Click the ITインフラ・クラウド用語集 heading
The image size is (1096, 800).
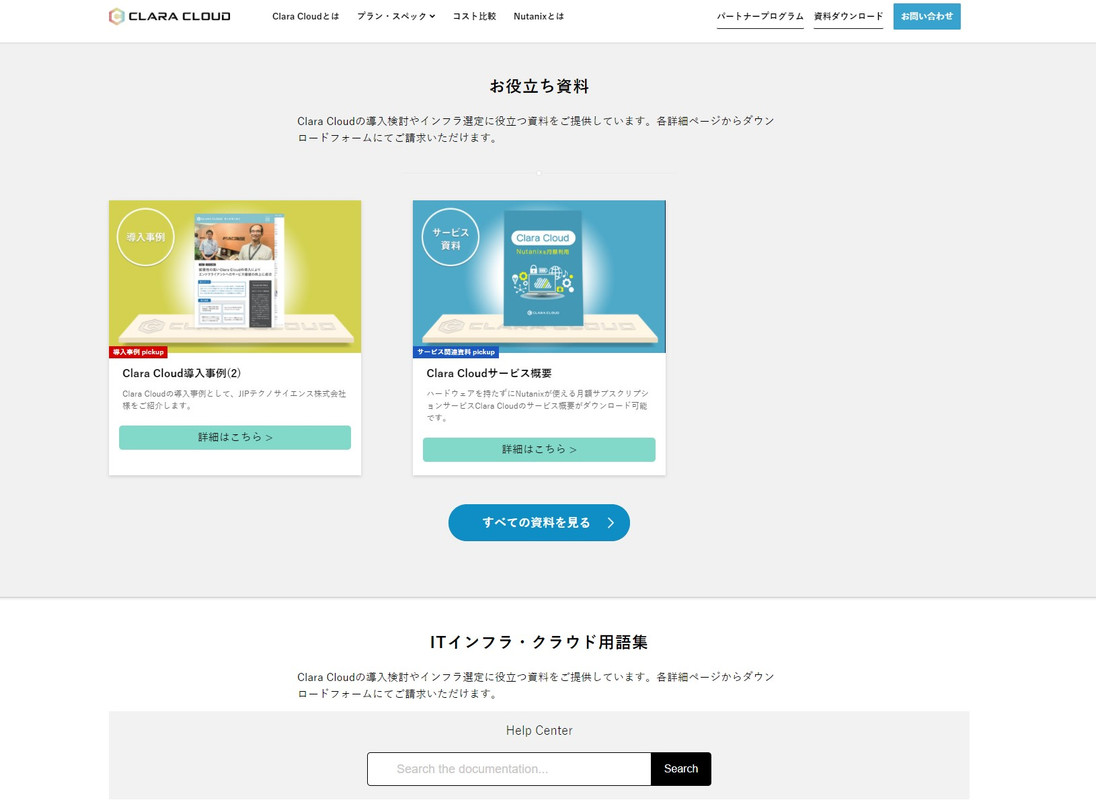pos(539,642)
